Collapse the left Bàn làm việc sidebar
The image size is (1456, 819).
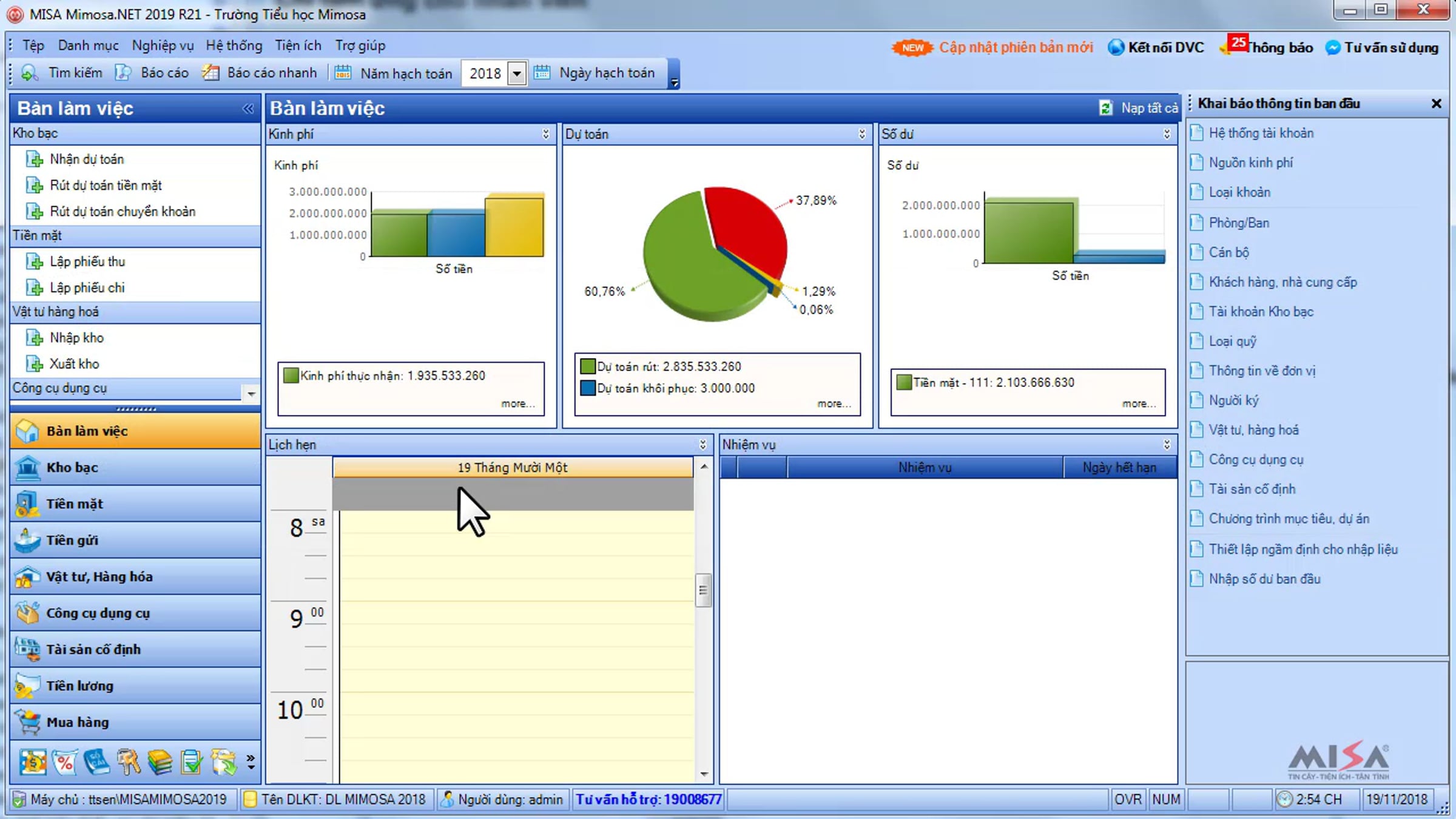pos(248,109)
